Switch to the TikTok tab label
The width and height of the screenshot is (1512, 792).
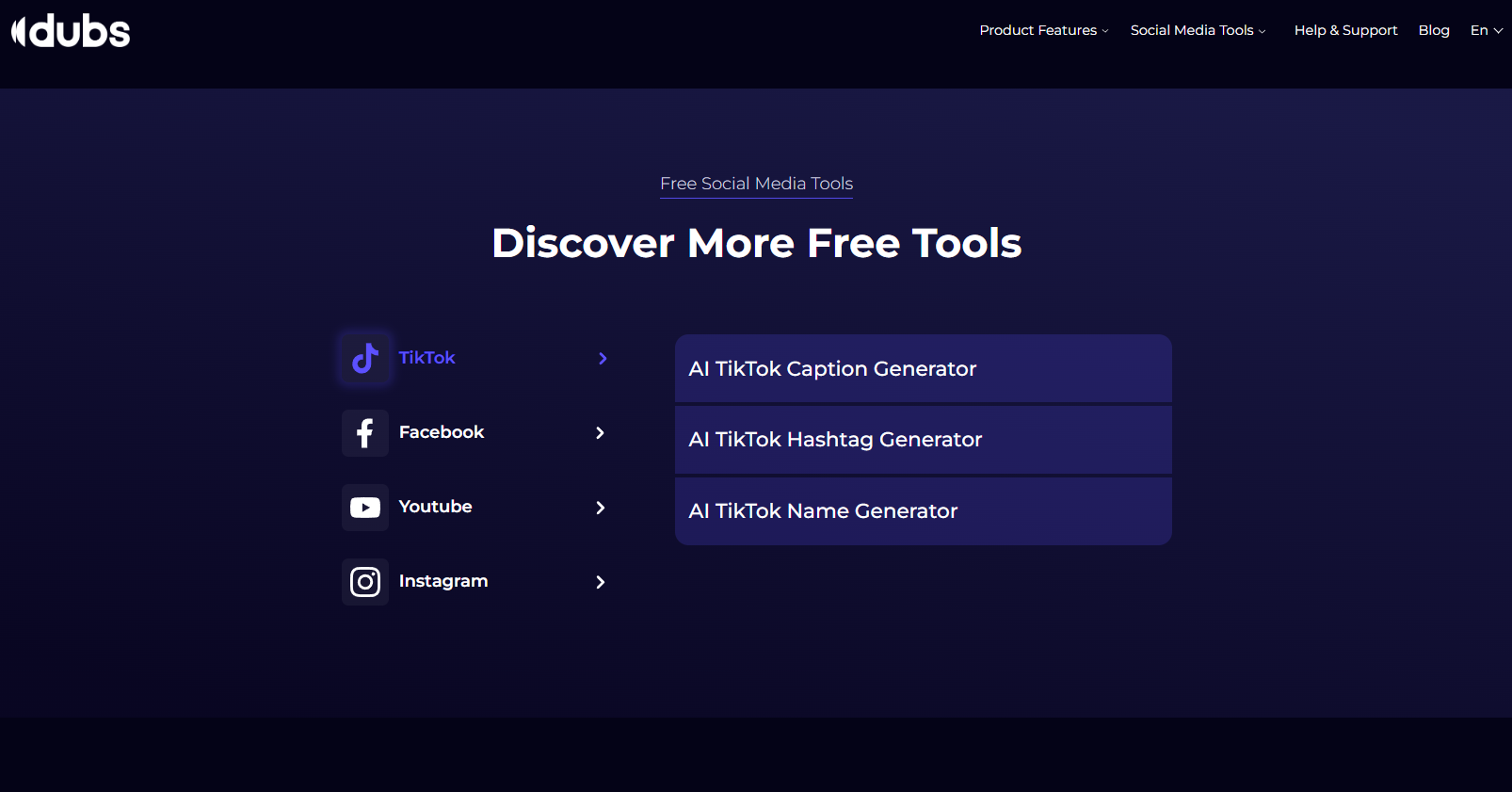coord(426,358)
